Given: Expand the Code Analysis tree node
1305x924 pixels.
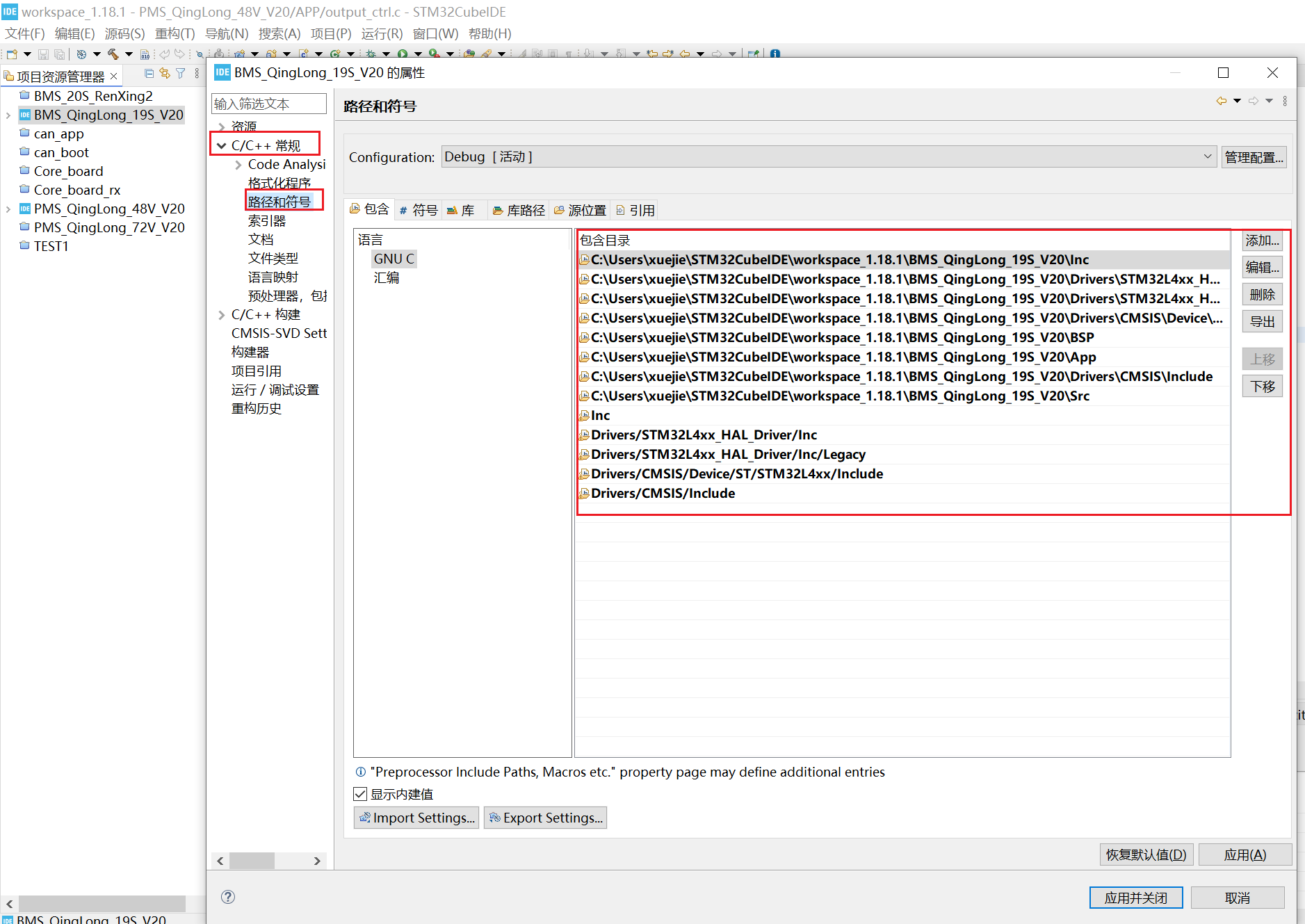Looking at the screenshot, I should (238, 165).
